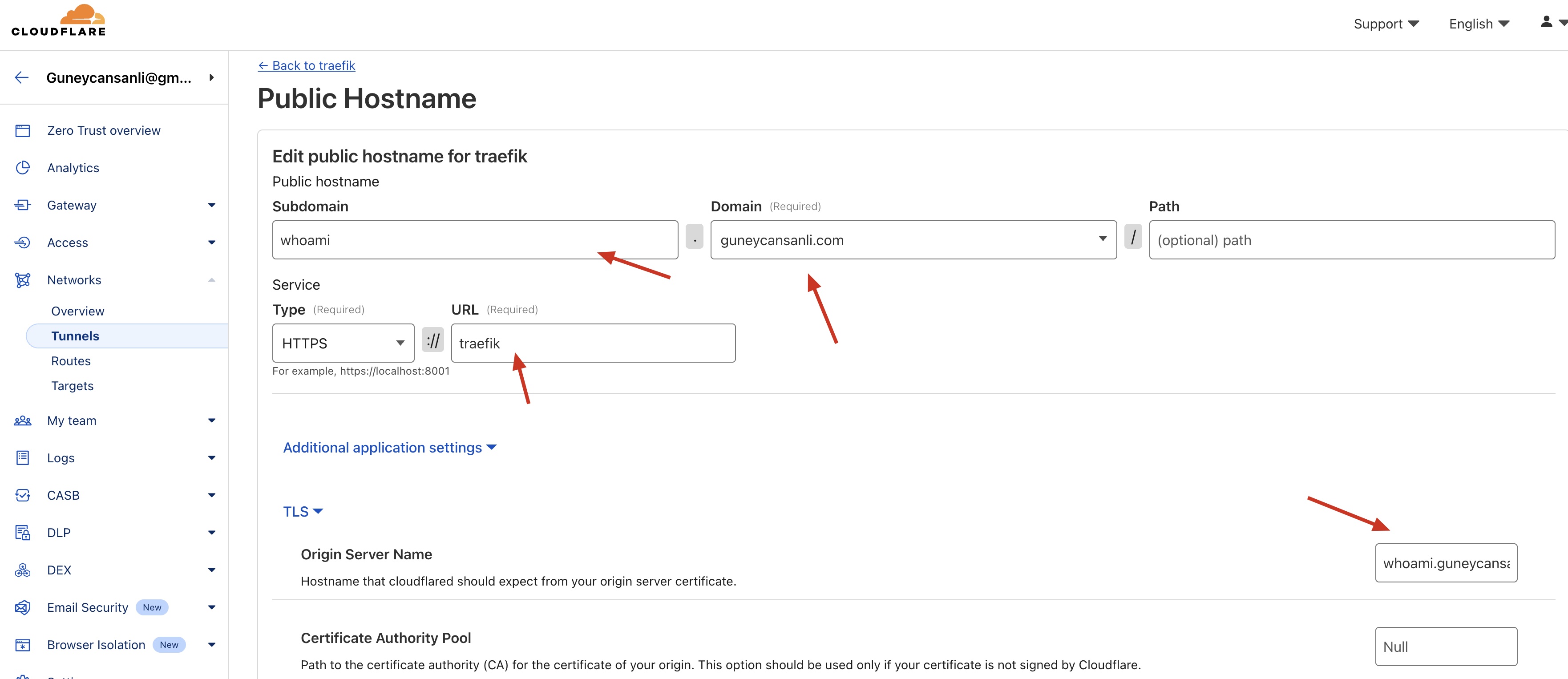This screenshot has width=1568, height=679.
Task: Click the Browser Isolation menu label
Action: [96, 645]
